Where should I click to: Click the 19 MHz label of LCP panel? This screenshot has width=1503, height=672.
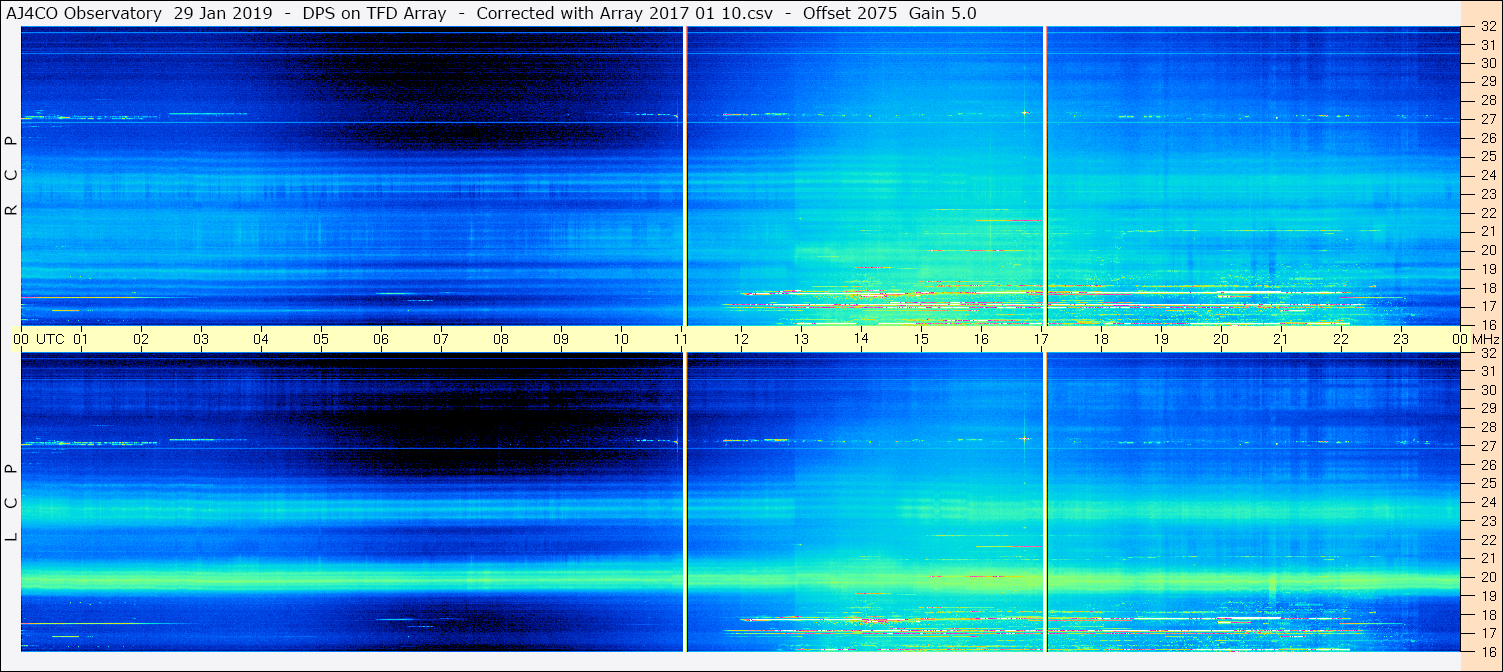(x=1488, y=596)
